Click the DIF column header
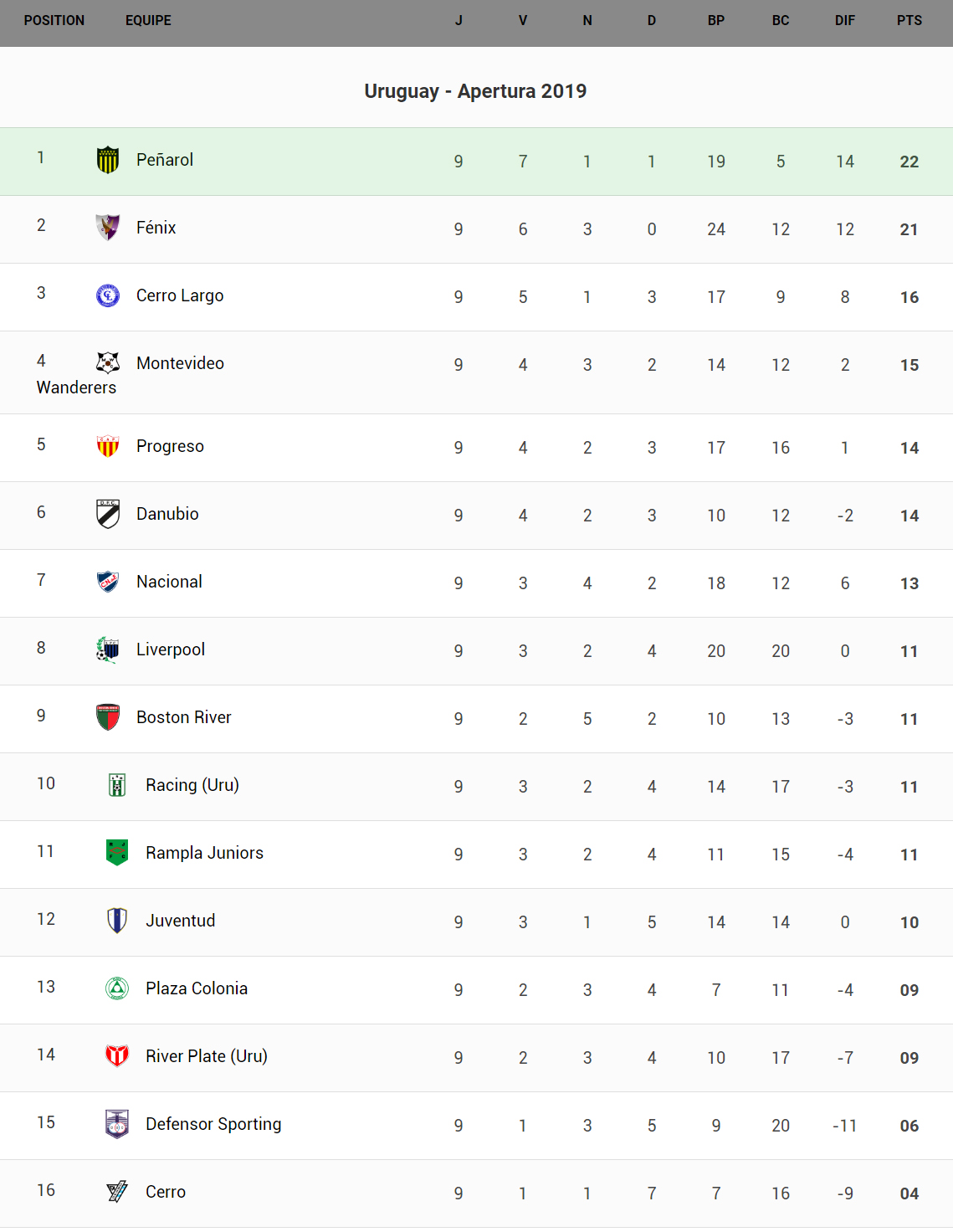 [x=845, y=21]
